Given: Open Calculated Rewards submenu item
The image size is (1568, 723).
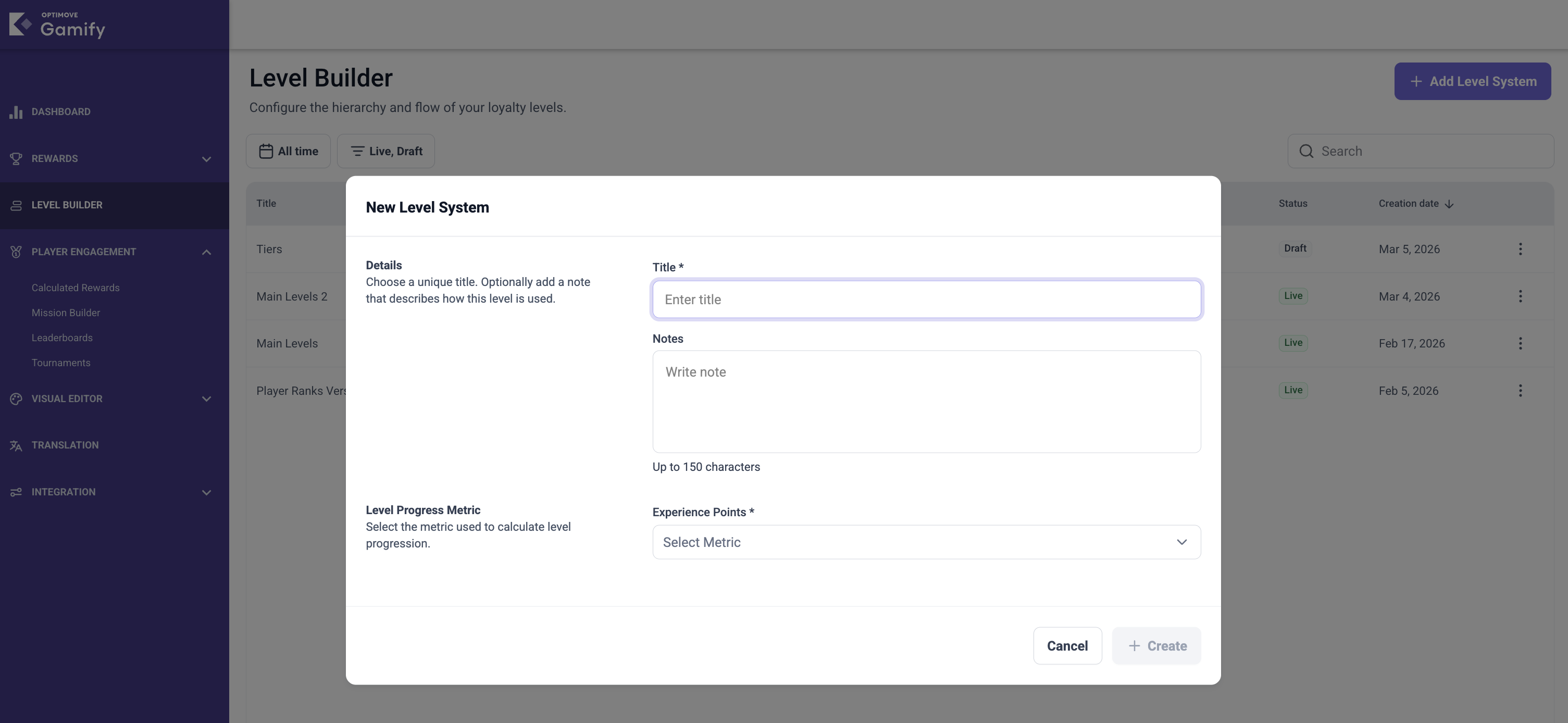Looking at the screenshot, I should [76, 288].
